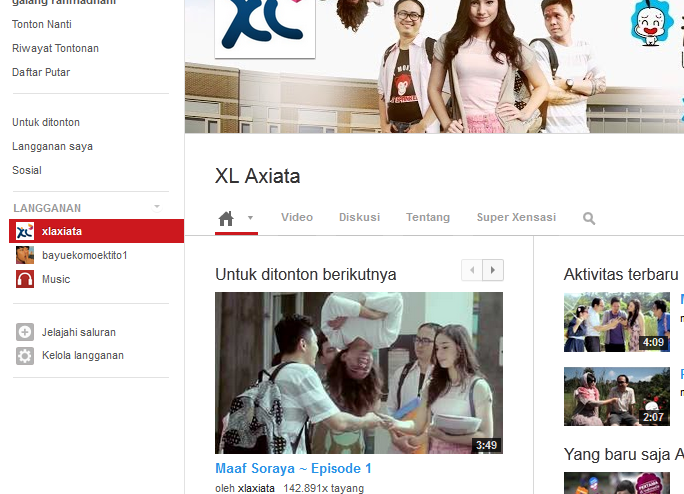Click the Kelola langganan gear icon
Viewport: 684px width, 494px height.
(x=25, y=356)
